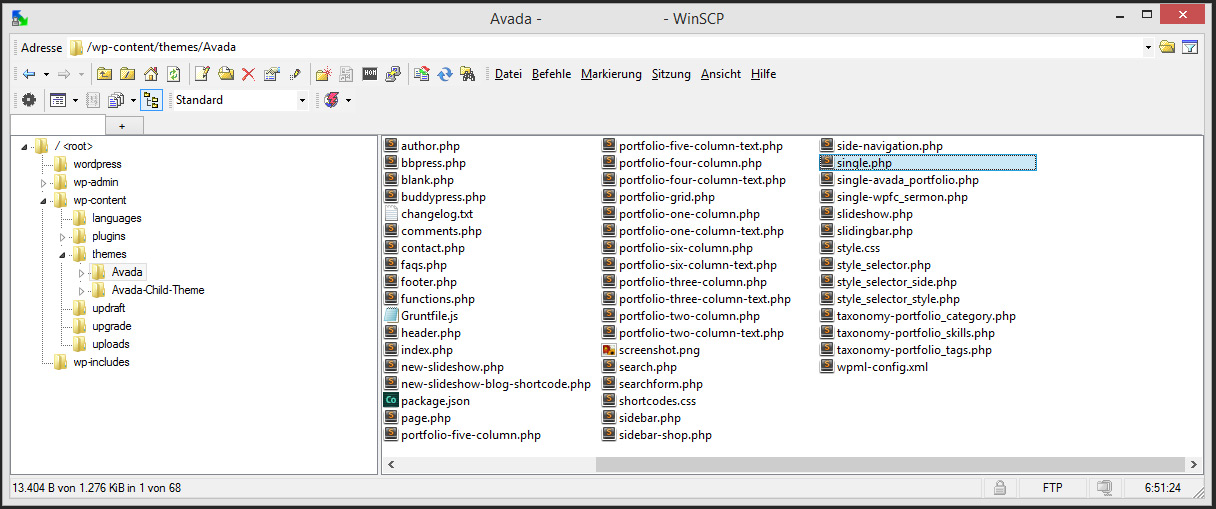
Task: Go to home directory icon
Action: coord(151,74)
